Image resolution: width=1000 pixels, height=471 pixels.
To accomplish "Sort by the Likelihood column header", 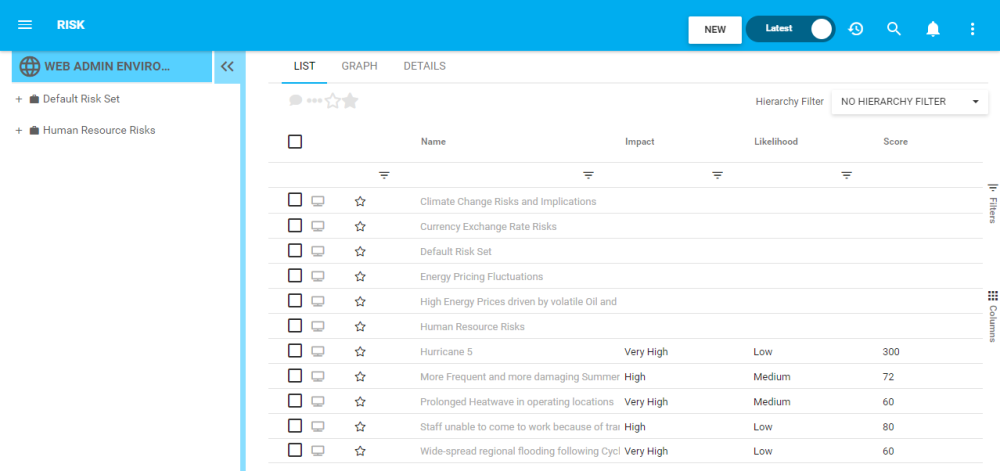I will [x=776, y=141].
